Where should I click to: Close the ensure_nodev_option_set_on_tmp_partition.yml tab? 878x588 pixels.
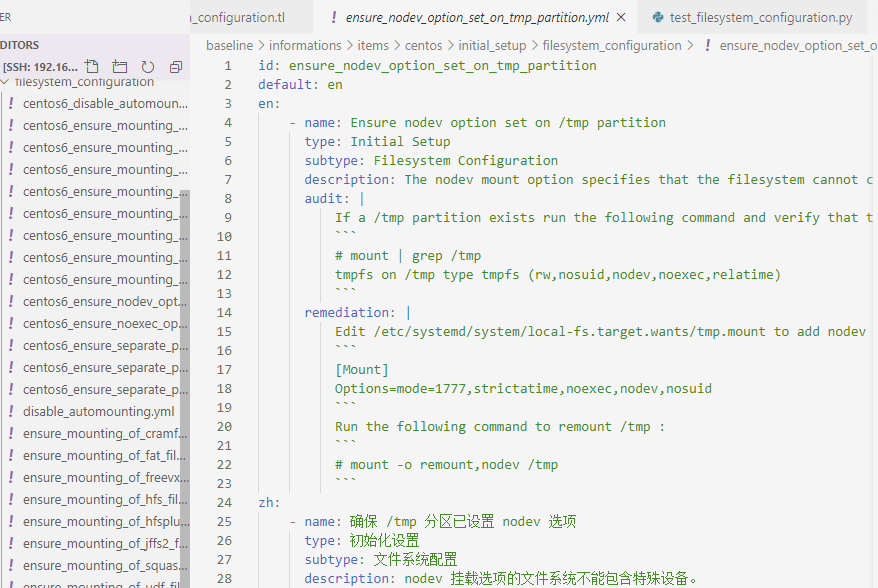621,17
